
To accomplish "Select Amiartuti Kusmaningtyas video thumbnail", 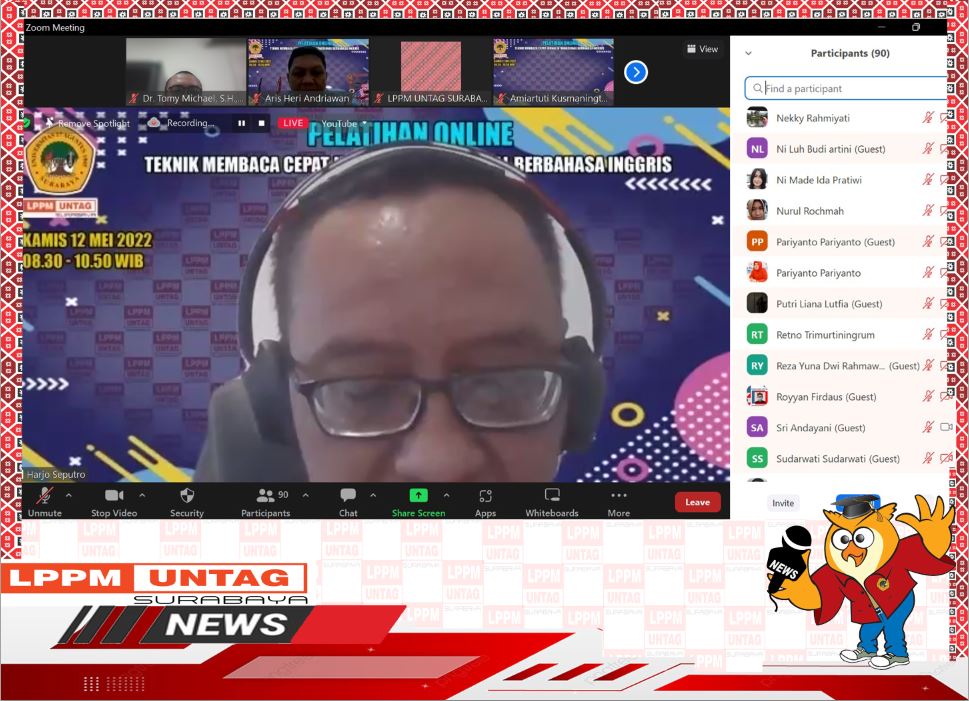I will point(553,71).
